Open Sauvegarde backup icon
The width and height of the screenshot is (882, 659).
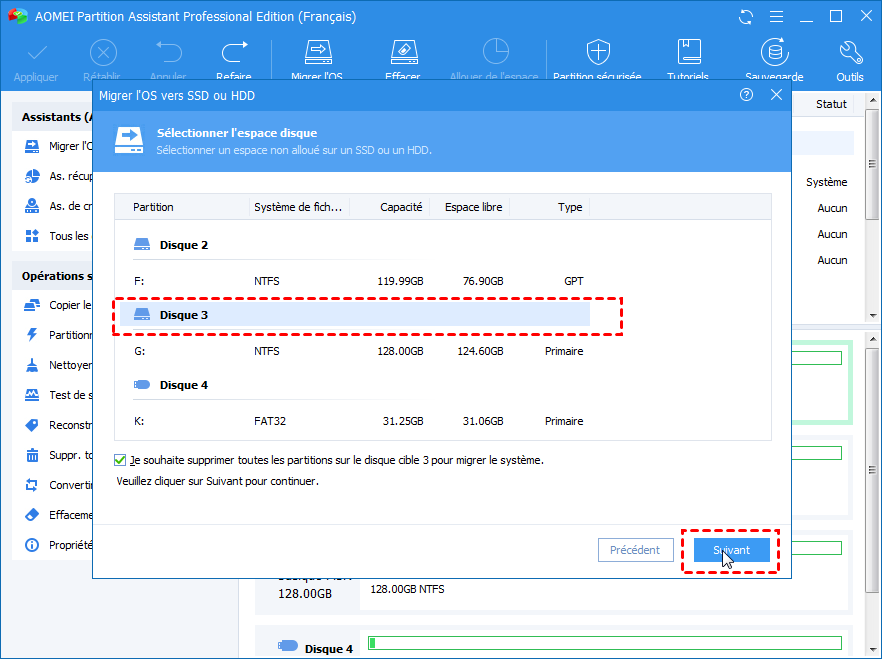[775, 52]
